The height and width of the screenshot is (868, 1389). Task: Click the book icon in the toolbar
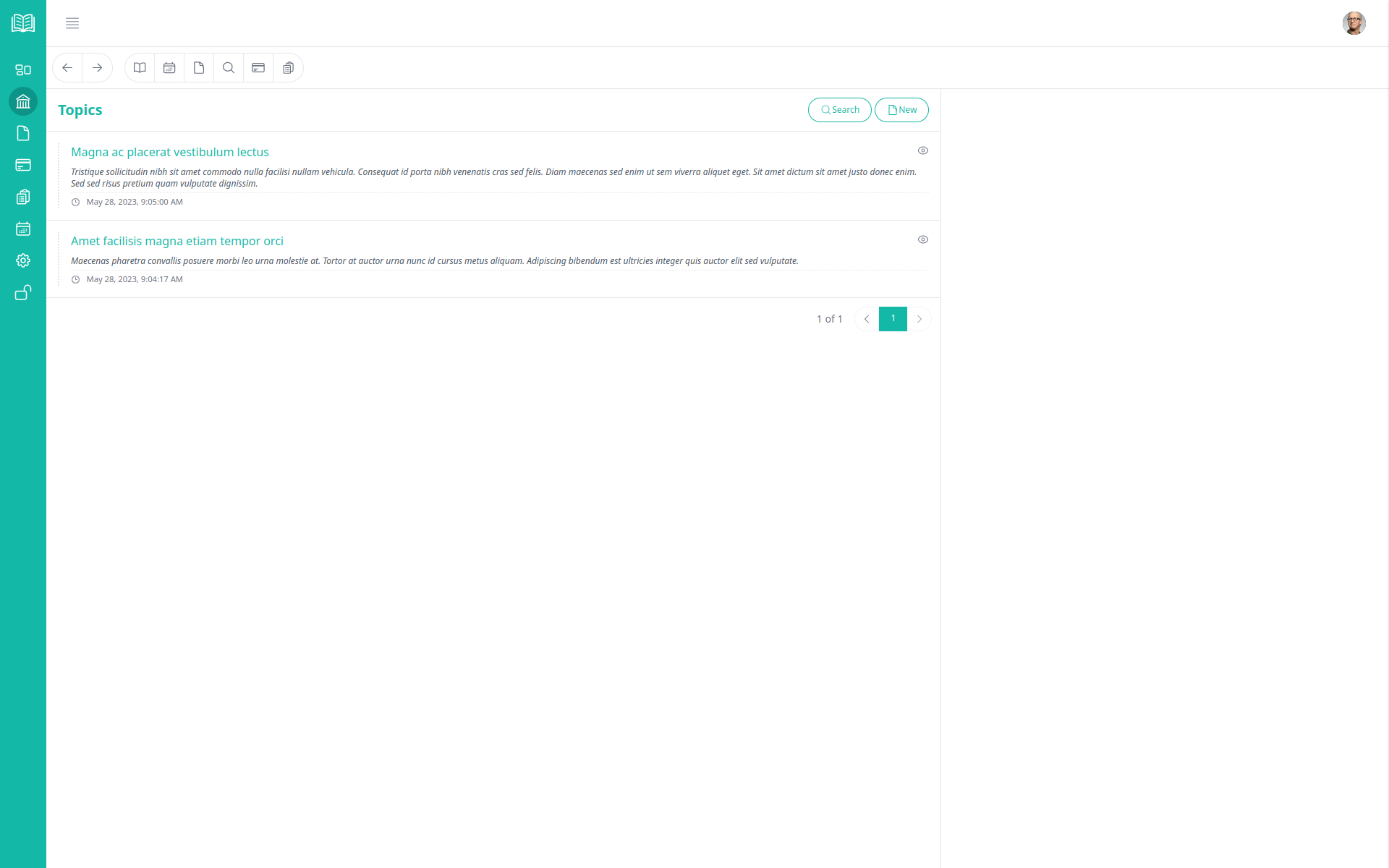[140, 68]
